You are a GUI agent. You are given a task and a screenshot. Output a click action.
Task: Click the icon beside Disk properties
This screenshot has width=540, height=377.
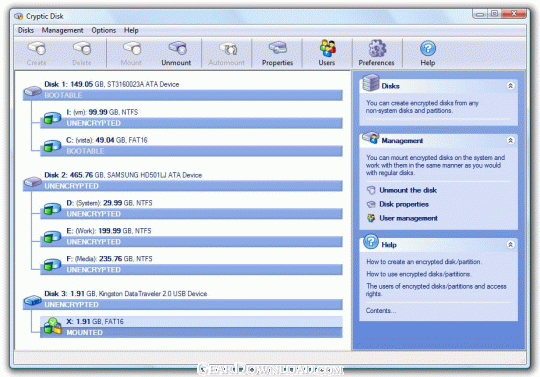tap(371, 204)
